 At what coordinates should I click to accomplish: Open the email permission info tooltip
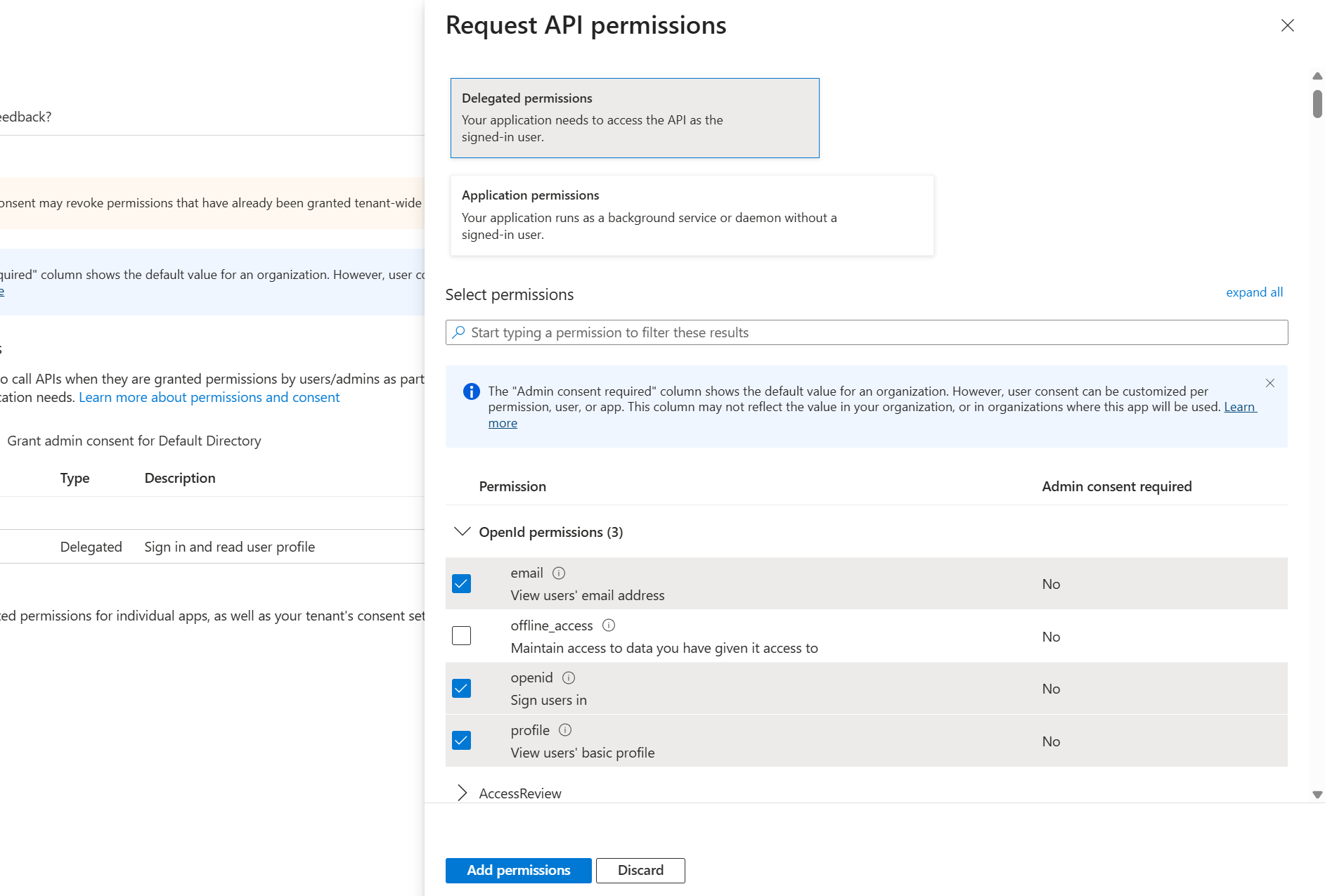[x=557, y=573]
